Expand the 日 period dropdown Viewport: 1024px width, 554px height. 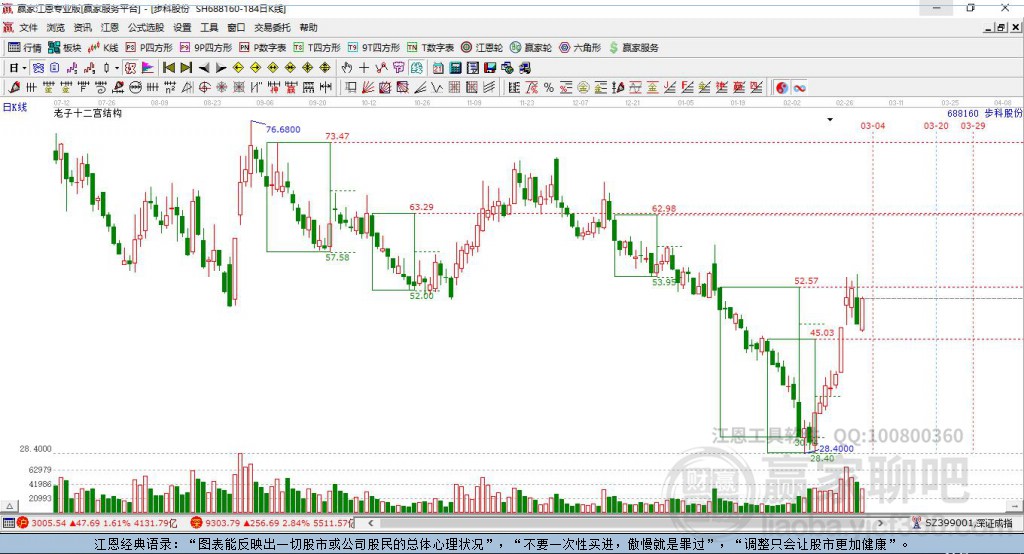pos(24,68)
